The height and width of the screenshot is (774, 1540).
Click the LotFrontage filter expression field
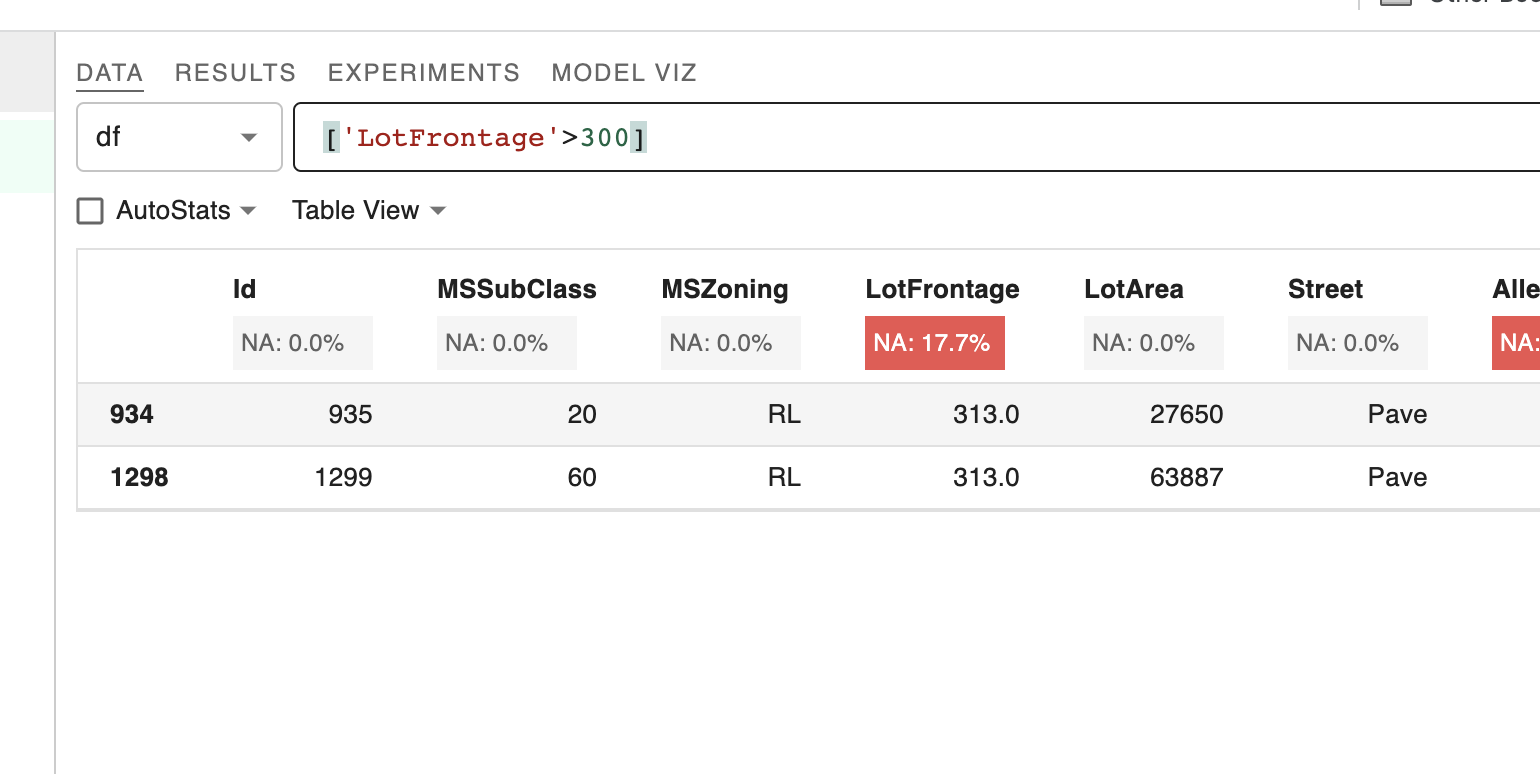coord(916,137)
